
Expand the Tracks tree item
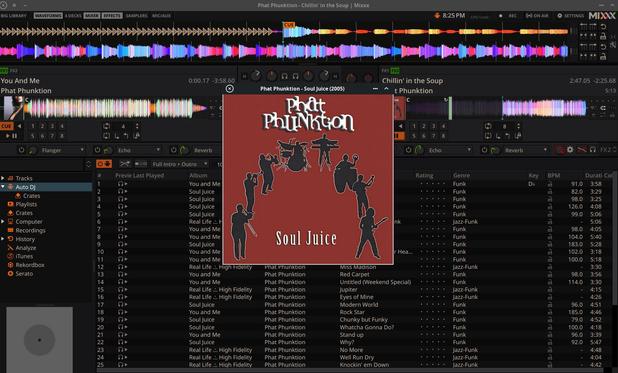3,178
